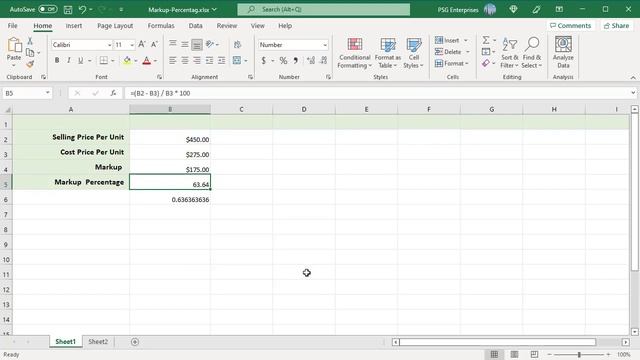Decrease decimal places

pyautogui.click(x=324, y=60)
